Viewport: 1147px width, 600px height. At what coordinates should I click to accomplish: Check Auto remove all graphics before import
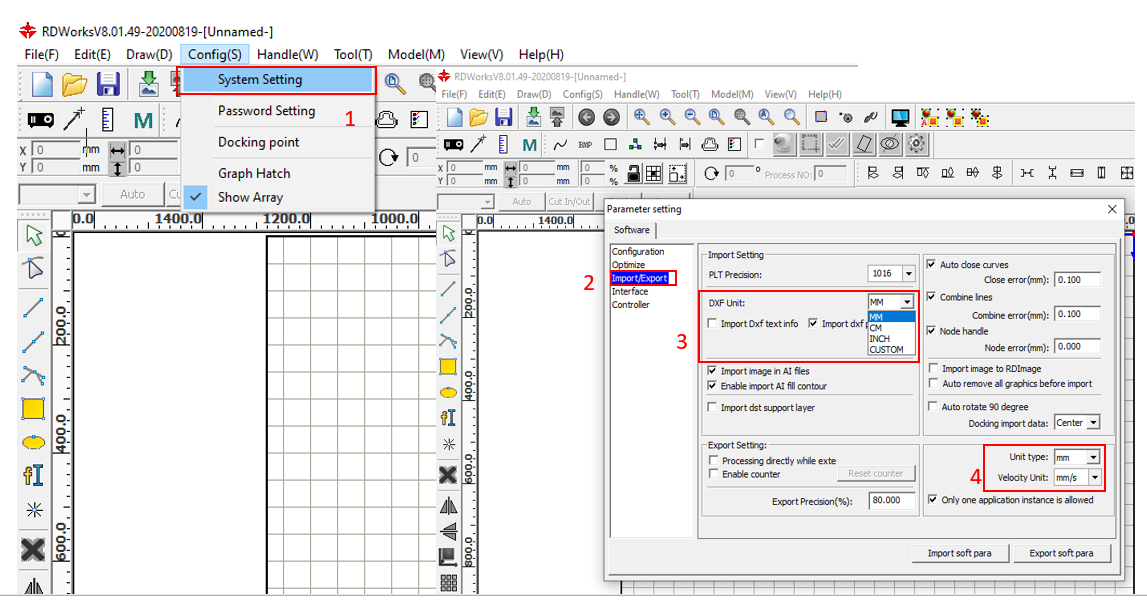tap(933, 383)
